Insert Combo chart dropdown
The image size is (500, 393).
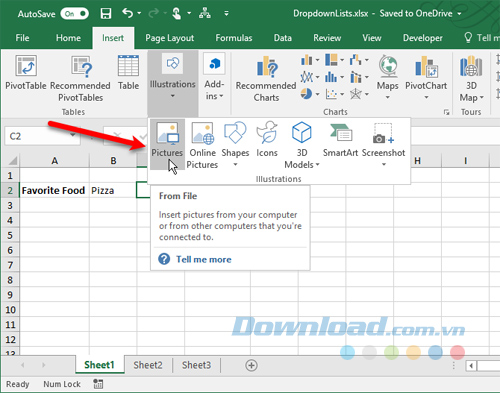point(359,77)
